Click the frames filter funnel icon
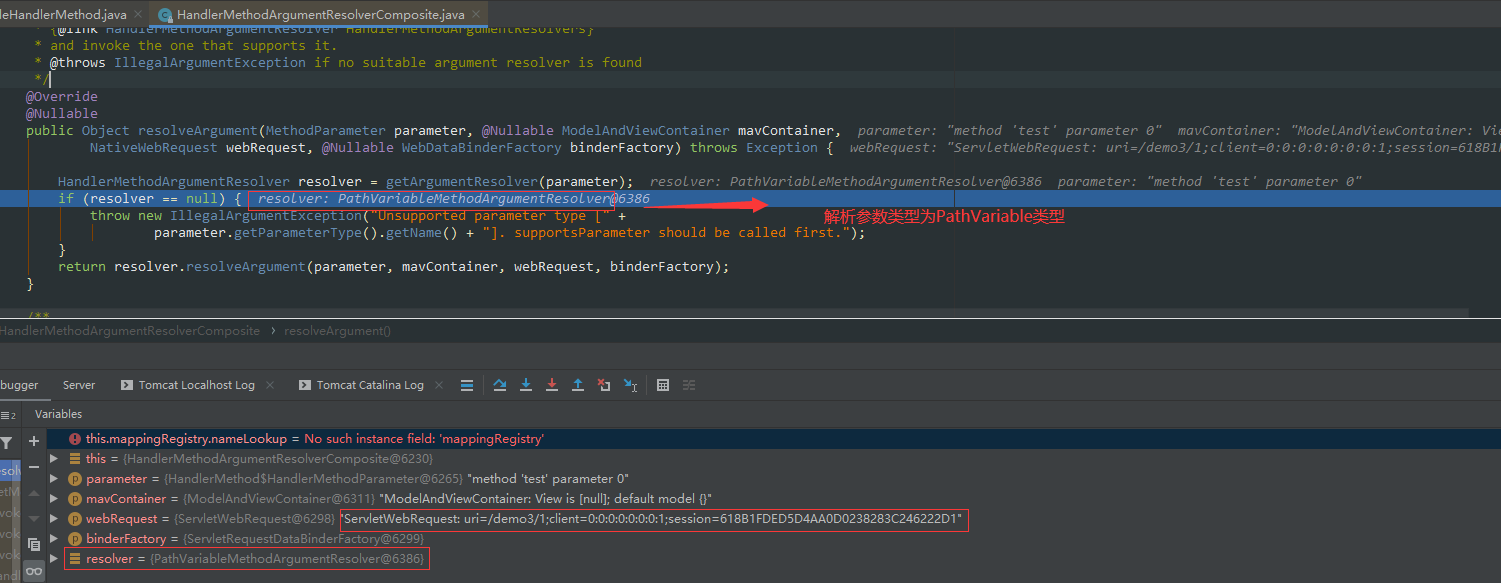 click(x=7, y=442)
